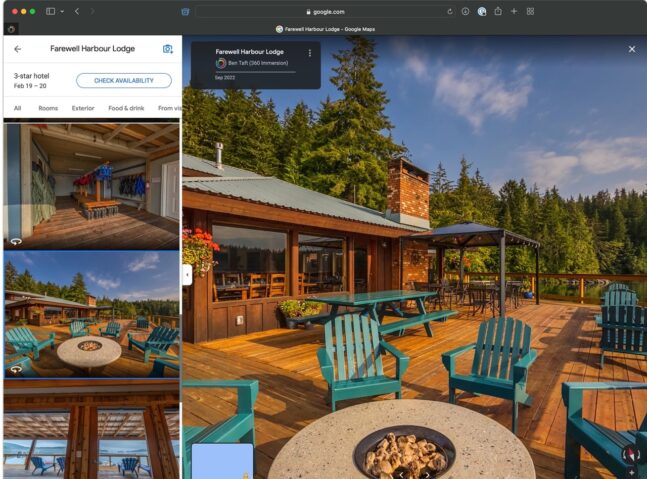647x479 pixels.
Task: Click the compass control in the photo viewer
Action: tap(631, 454)
